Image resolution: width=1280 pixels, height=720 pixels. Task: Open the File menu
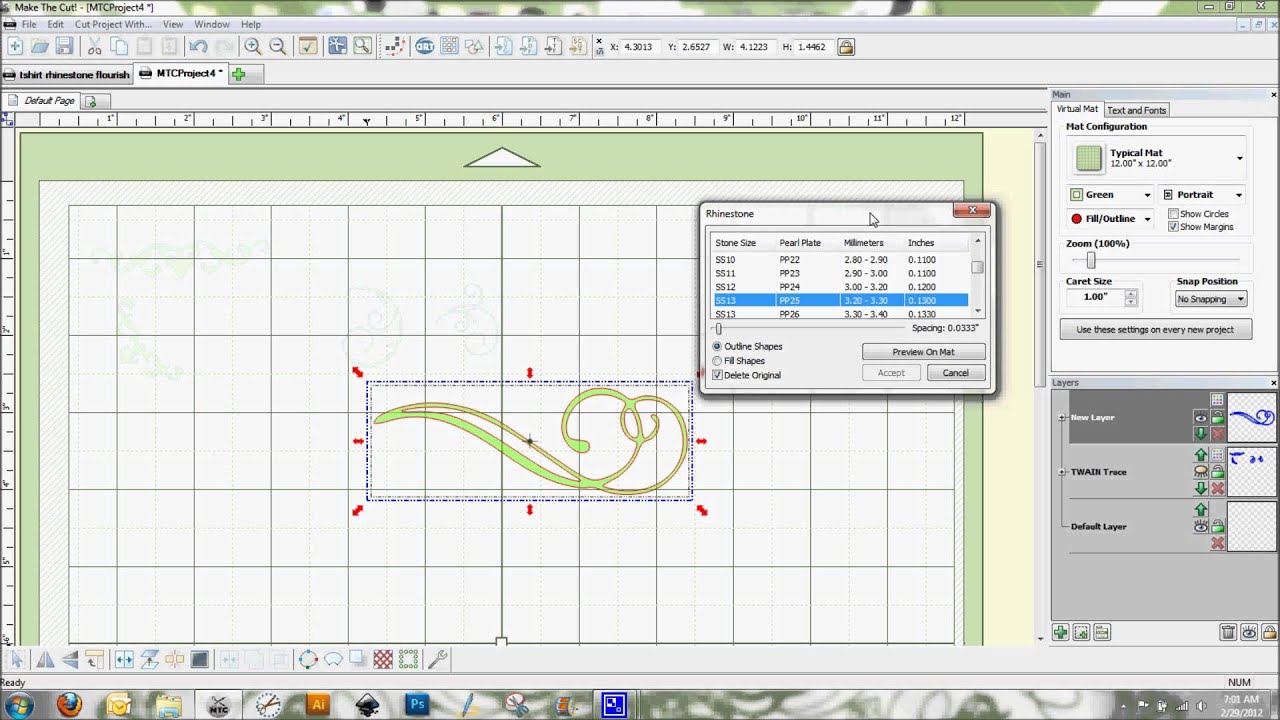click(29, 24)
